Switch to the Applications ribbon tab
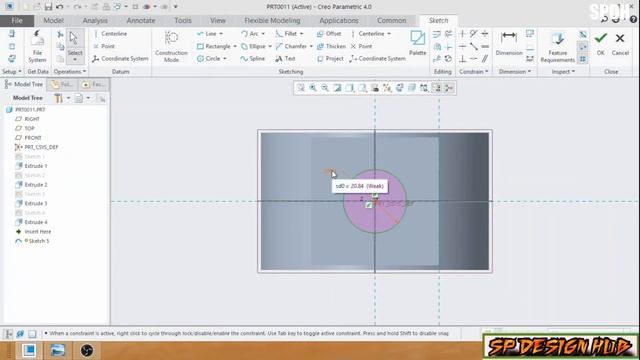 coord(339,20)
